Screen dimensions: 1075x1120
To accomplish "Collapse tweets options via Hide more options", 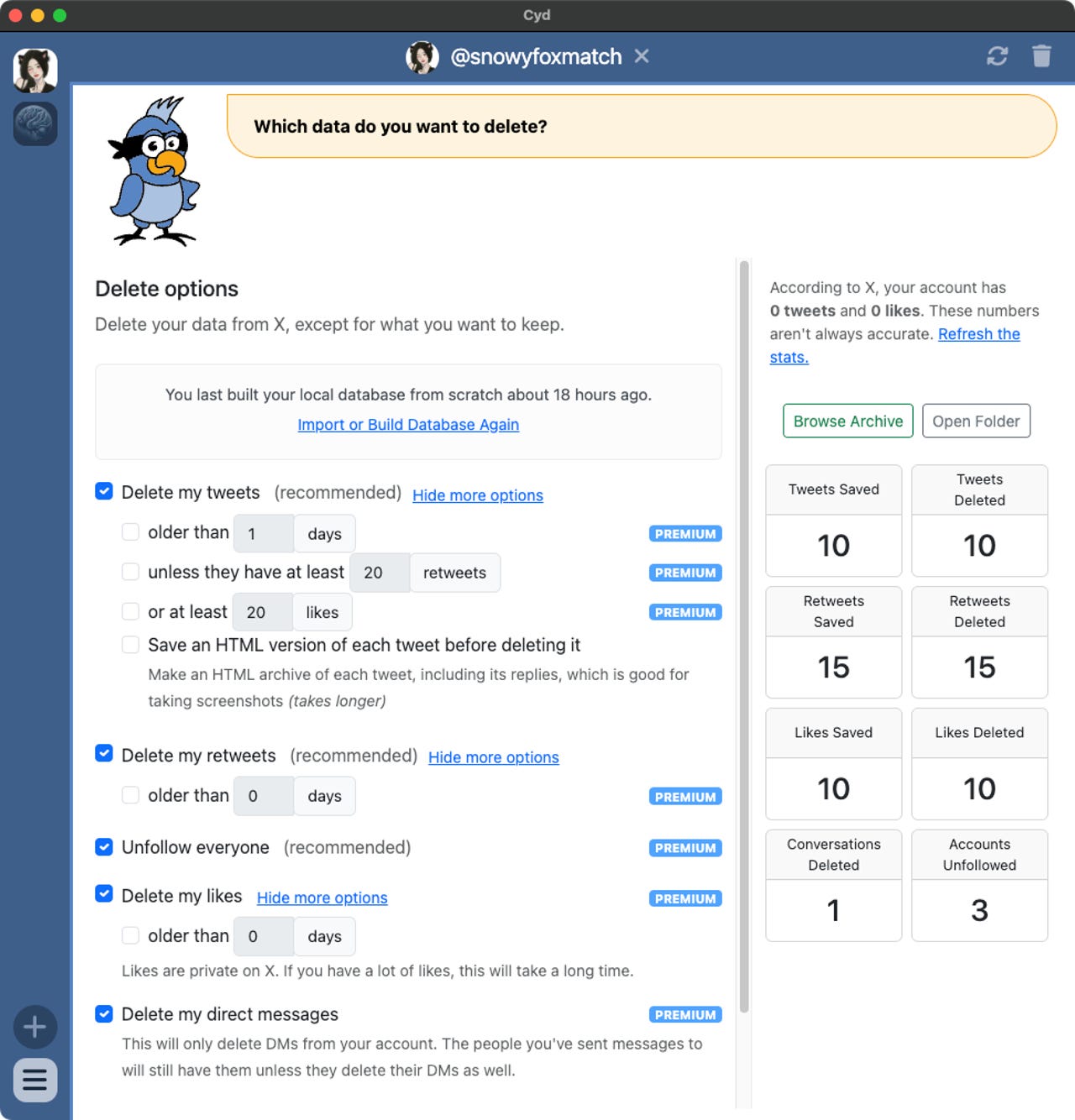I will click(478, 495).
